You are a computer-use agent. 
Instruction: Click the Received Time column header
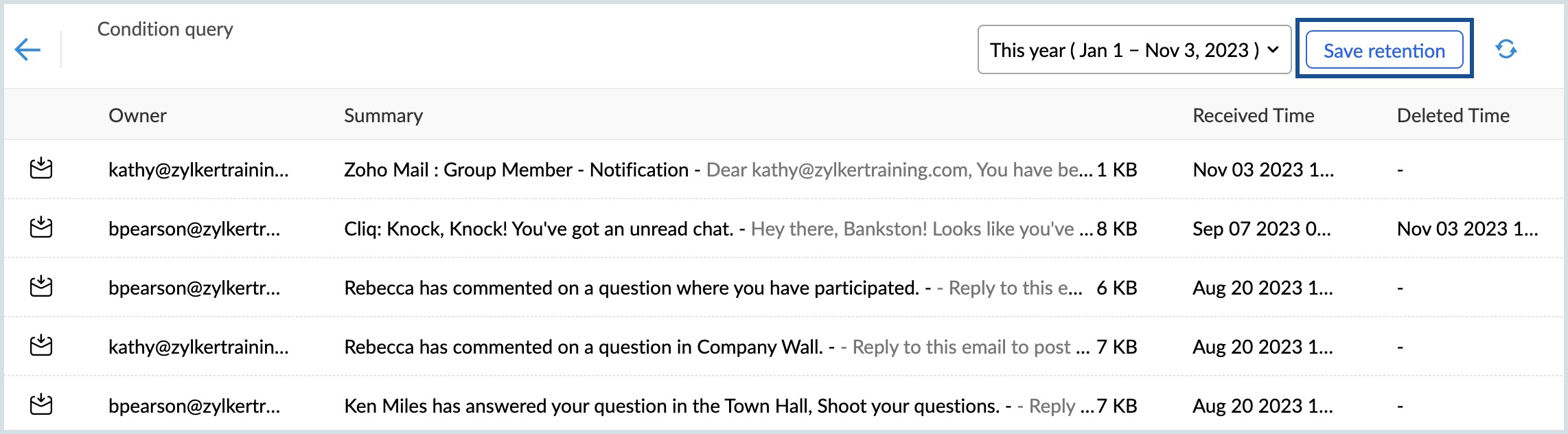tap(1253, 115)
